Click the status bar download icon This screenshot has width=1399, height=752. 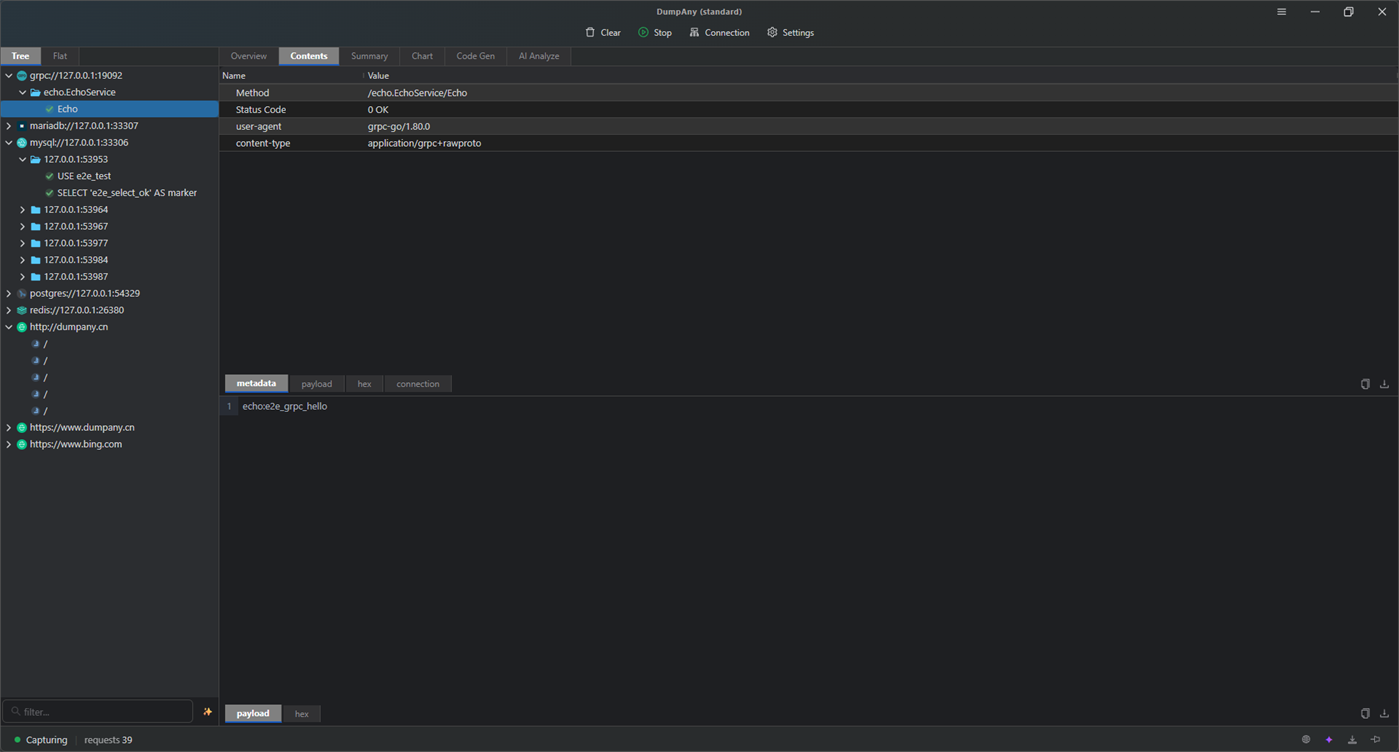(1352, 740)
